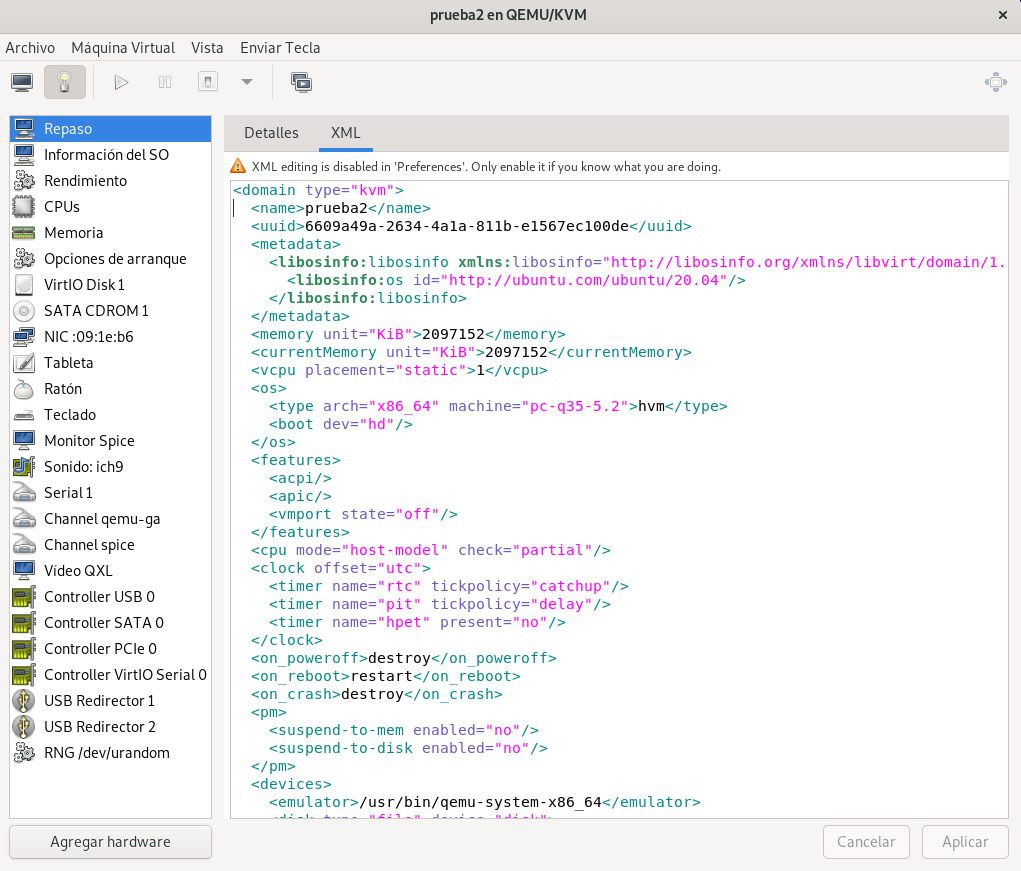This screenshot has height=871, width=1021.
Task: Select the Teclado input device
Action: (111, 415)
